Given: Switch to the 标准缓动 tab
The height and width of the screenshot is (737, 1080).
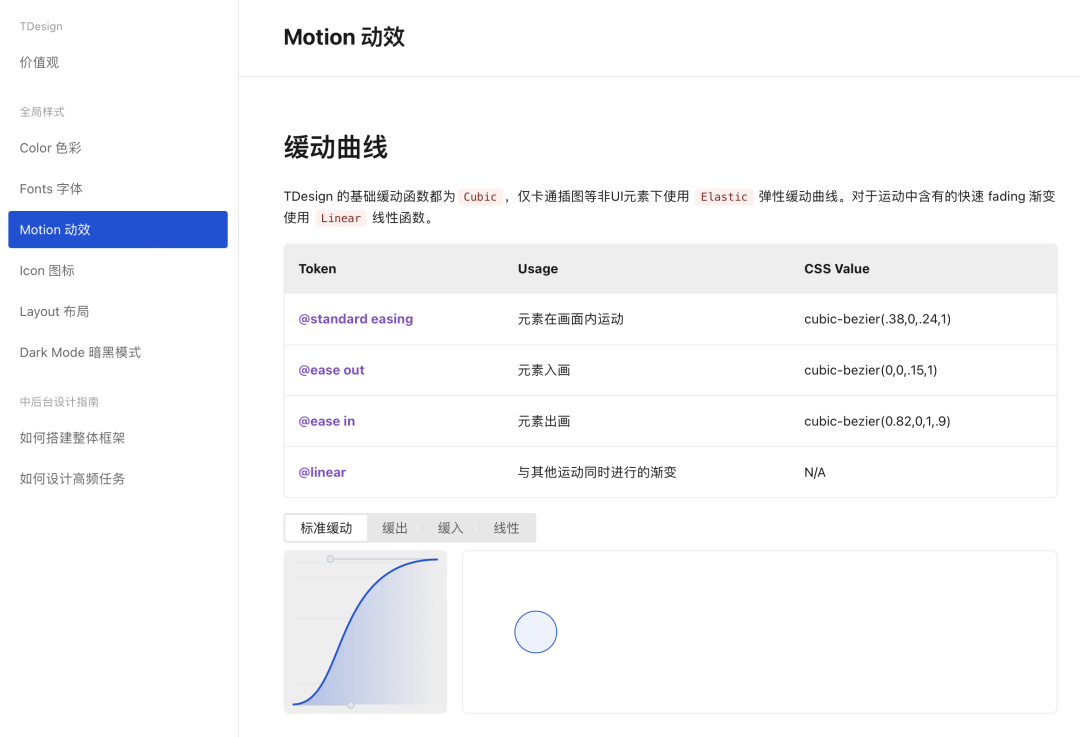Looking at the screenshot, I should 326,528.
